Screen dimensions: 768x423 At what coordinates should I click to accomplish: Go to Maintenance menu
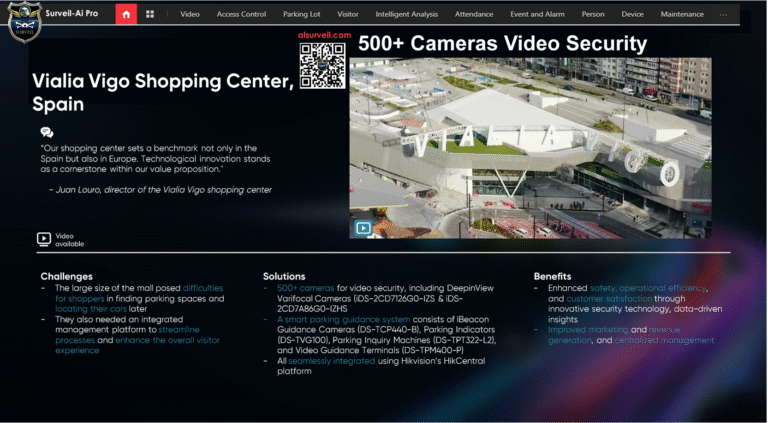(x=682, y=14)
